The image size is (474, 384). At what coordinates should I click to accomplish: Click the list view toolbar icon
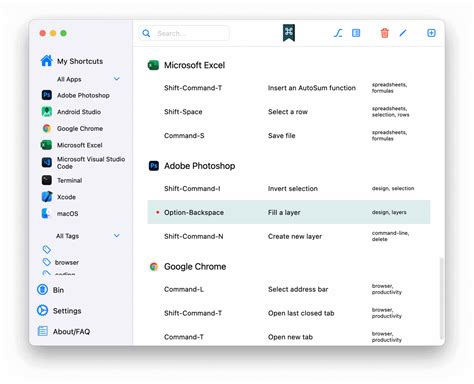pyautogui.click(x=356, y=33)
